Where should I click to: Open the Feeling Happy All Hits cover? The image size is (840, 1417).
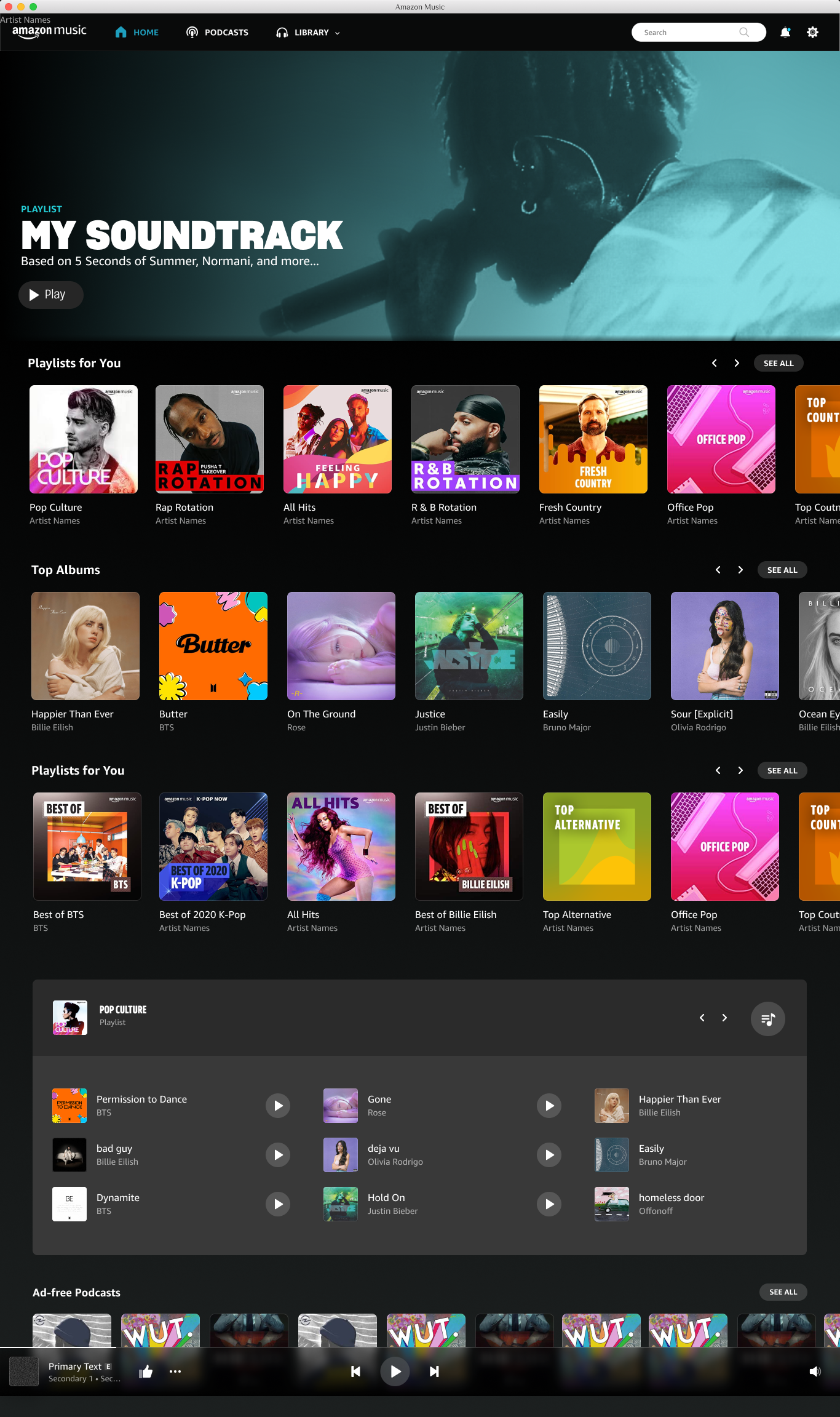[x=338, y=439]
